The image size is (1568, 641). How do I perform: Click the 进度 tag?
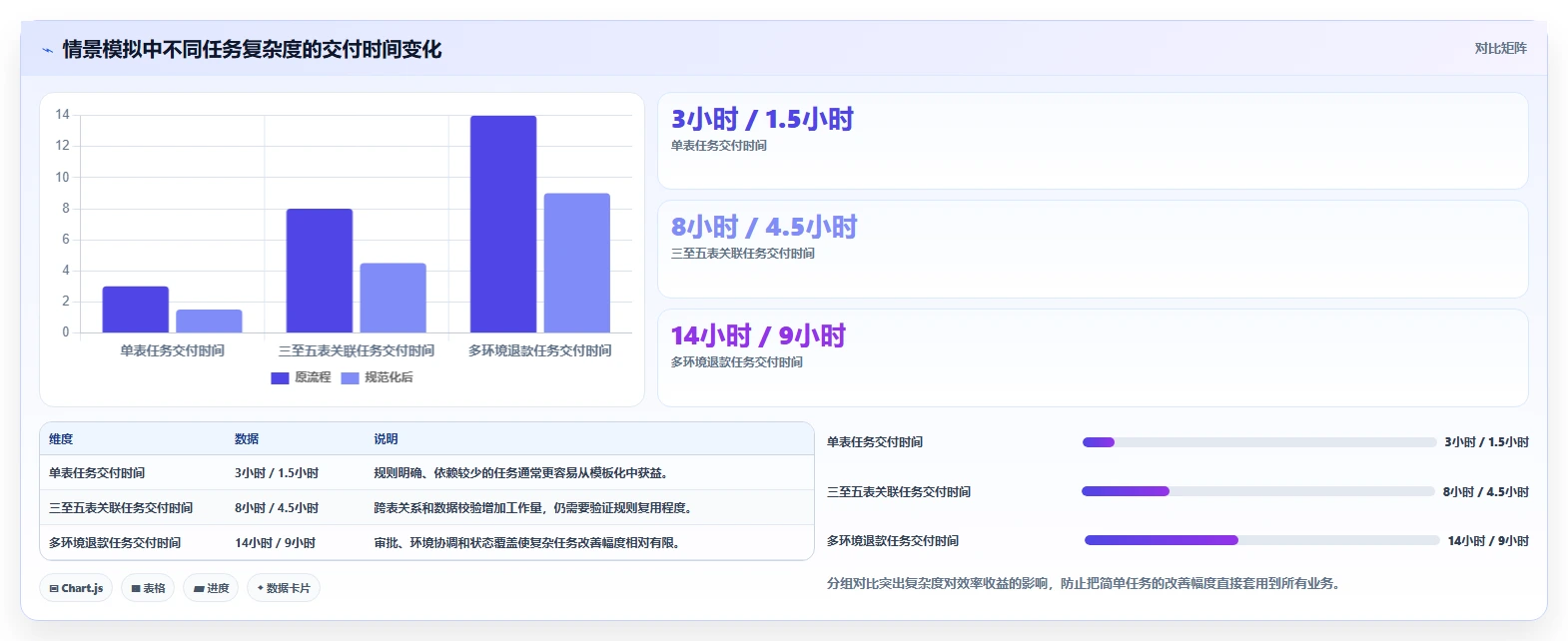[x=211, y=588]
